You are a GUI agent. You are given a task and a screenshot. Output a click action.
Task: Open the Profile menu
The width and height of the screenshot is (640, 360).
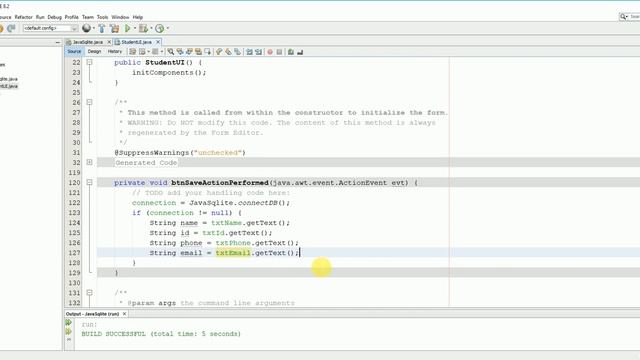tap(71, 17)
